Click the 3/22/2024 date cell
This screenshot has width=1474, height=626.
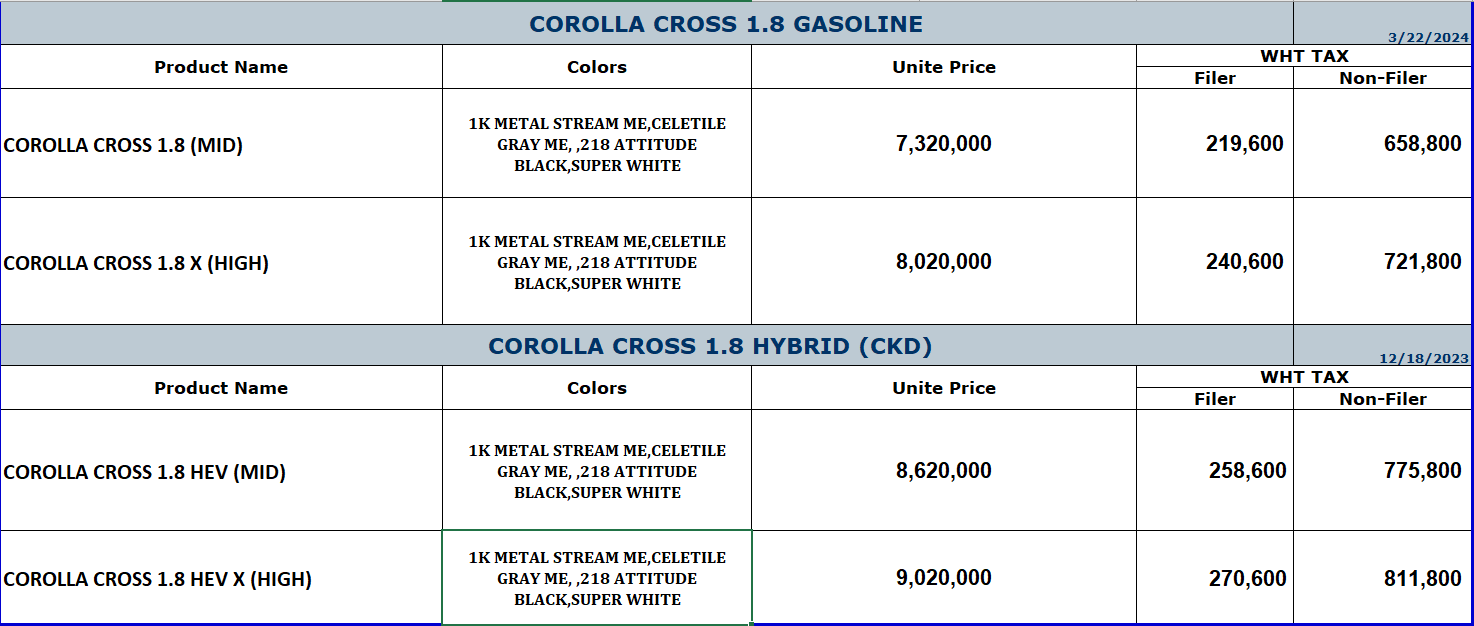coord(1427,38)
